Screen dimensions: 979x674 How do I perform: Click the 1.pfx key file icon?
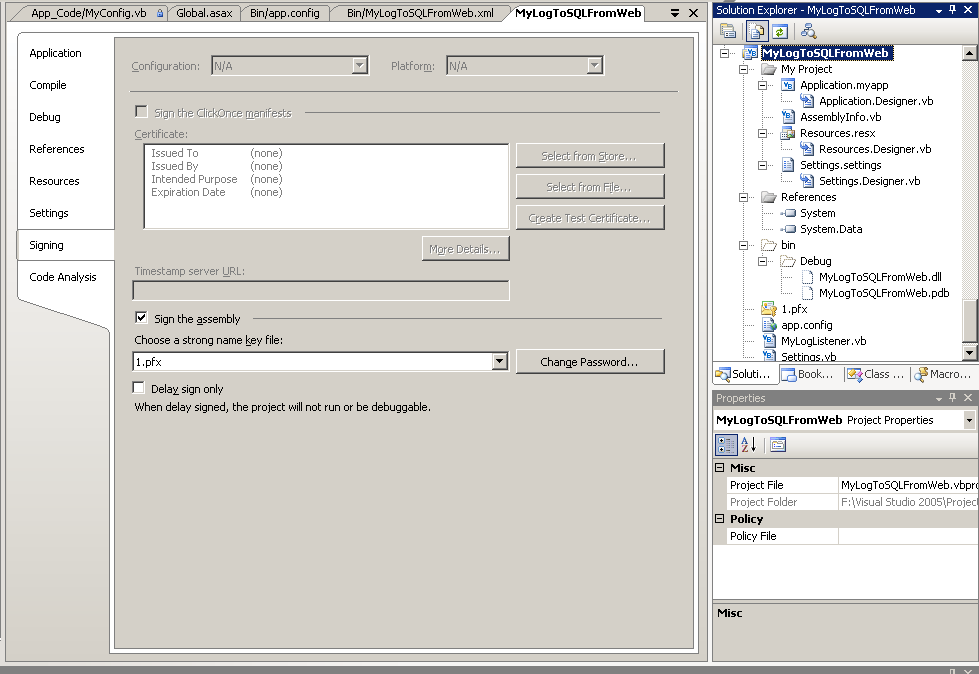pos(769,308)
